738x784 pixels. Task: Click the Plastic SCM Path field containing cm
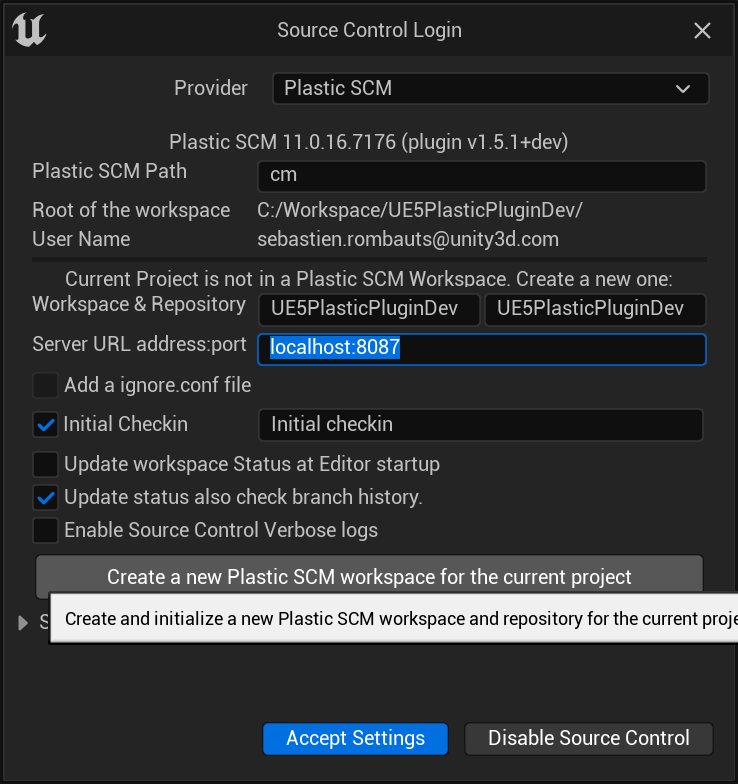(x=482, y=176)
